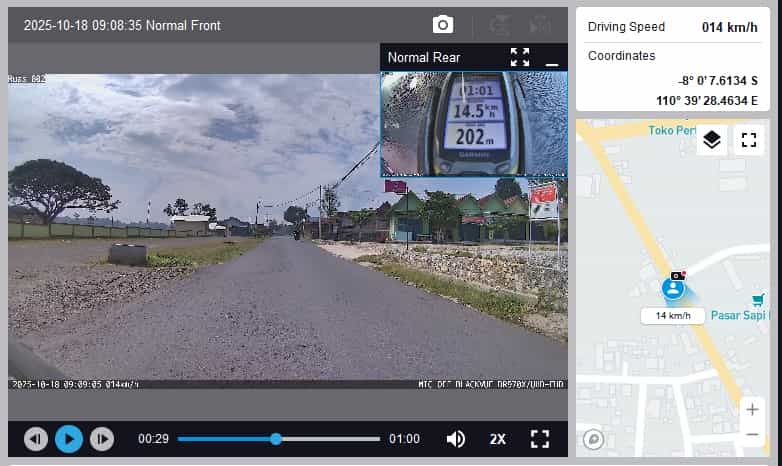Viewport: 782px width, 466px height.
Task: Mute the video volume
Action: coord(456,438)
